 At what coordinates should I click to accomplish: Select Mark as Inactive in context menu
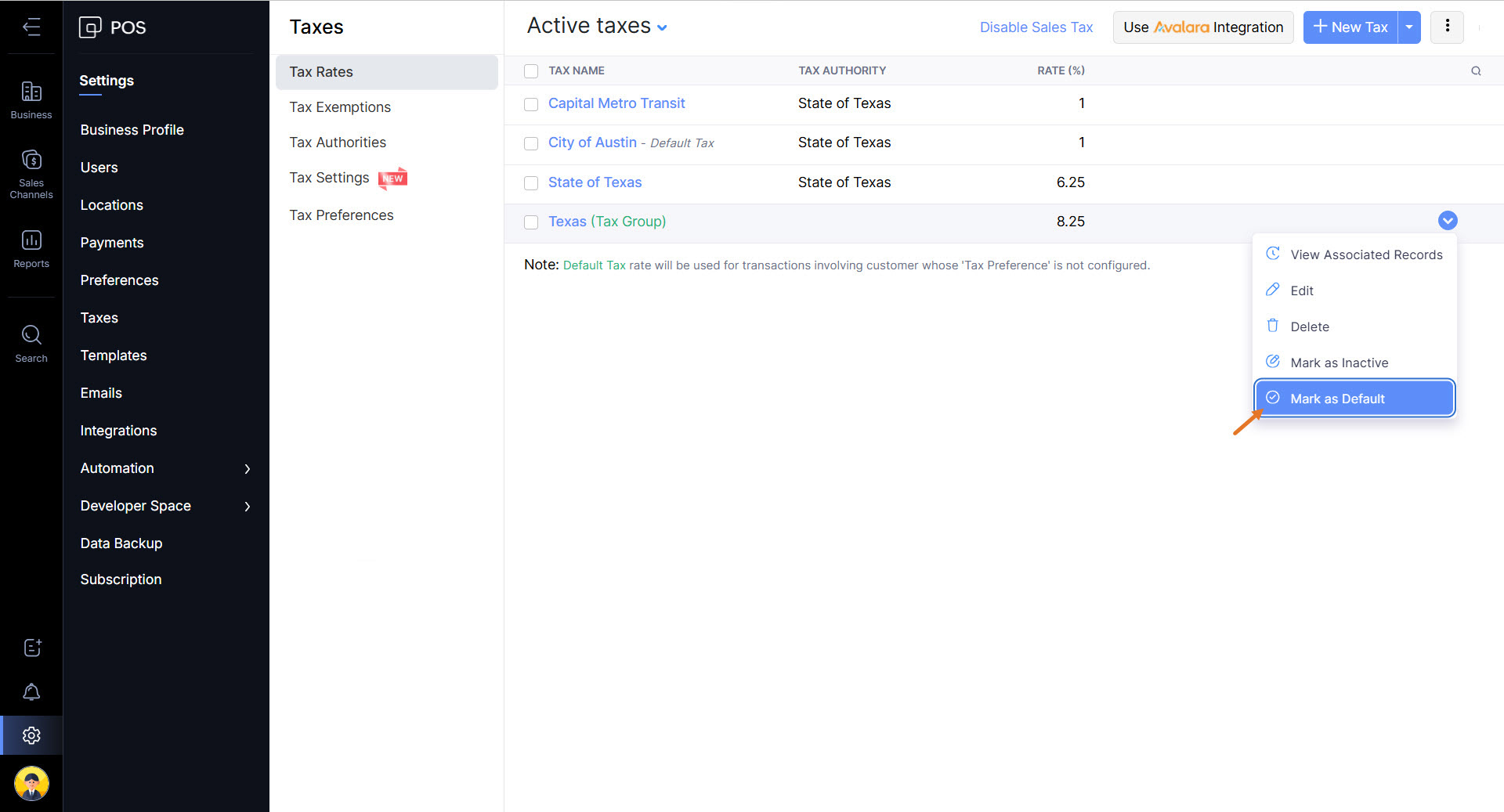[x=1339, y=363]
